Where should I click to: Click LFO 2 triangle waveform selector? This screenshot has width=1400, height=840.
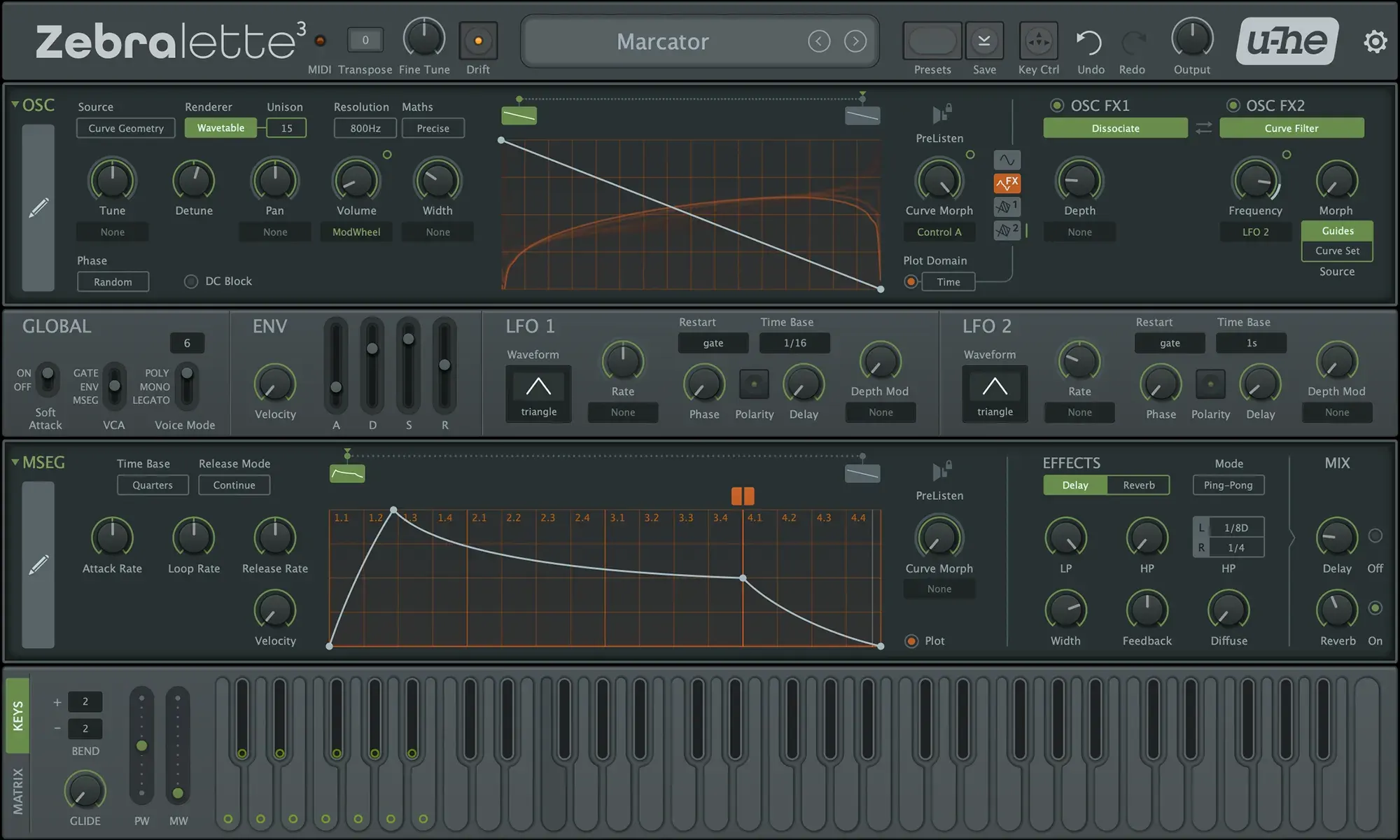tap(995, 393)
